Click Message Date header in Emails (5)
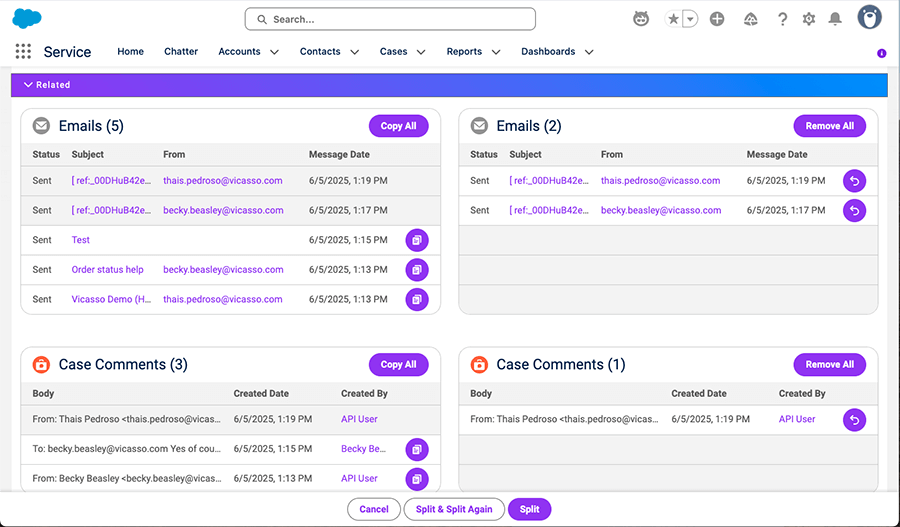Screen dimensions: 900x527 (x=339, y=154)
